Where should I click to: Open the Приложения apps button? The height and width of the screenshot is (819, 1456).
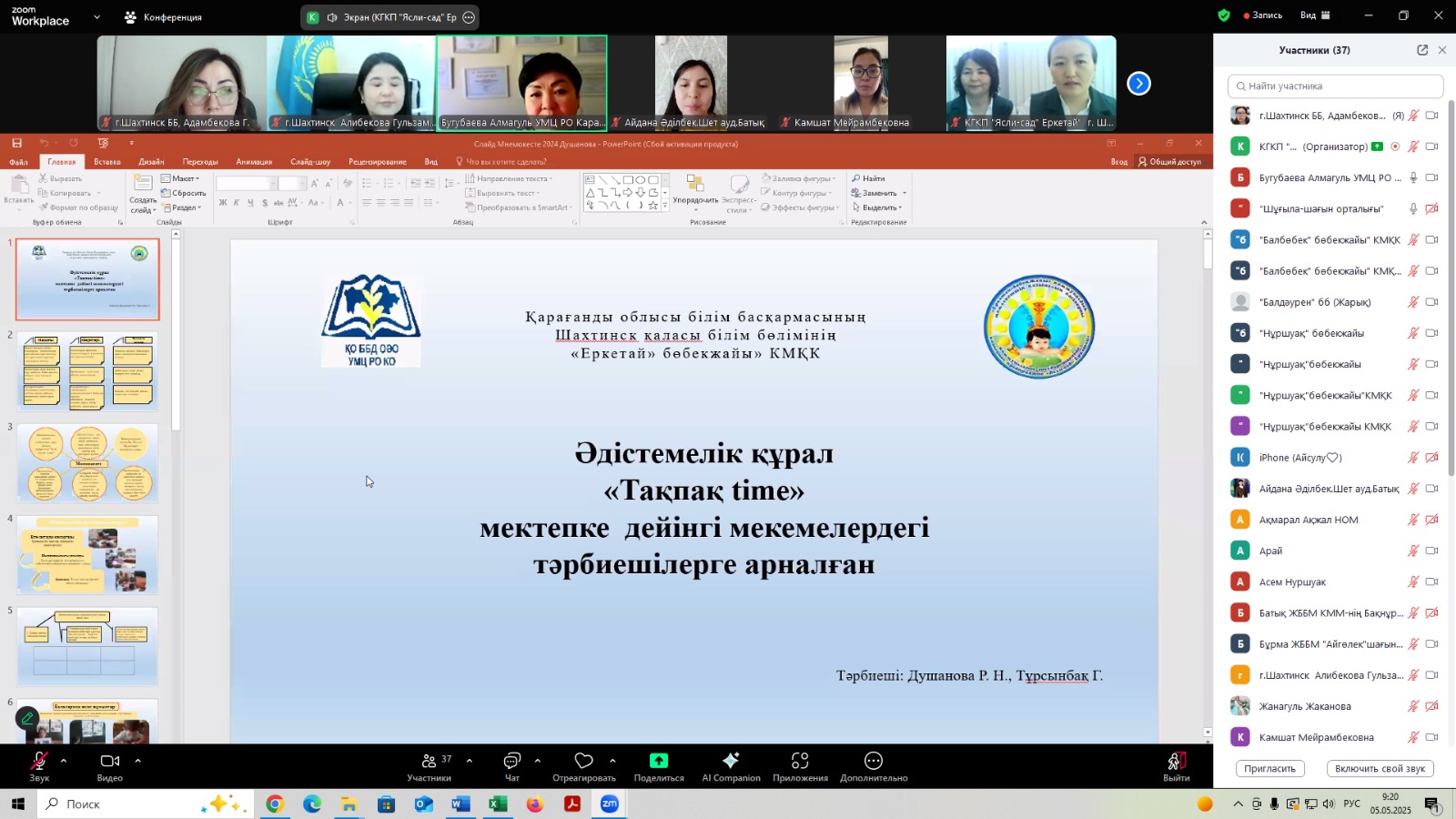[x=800, y=766]
